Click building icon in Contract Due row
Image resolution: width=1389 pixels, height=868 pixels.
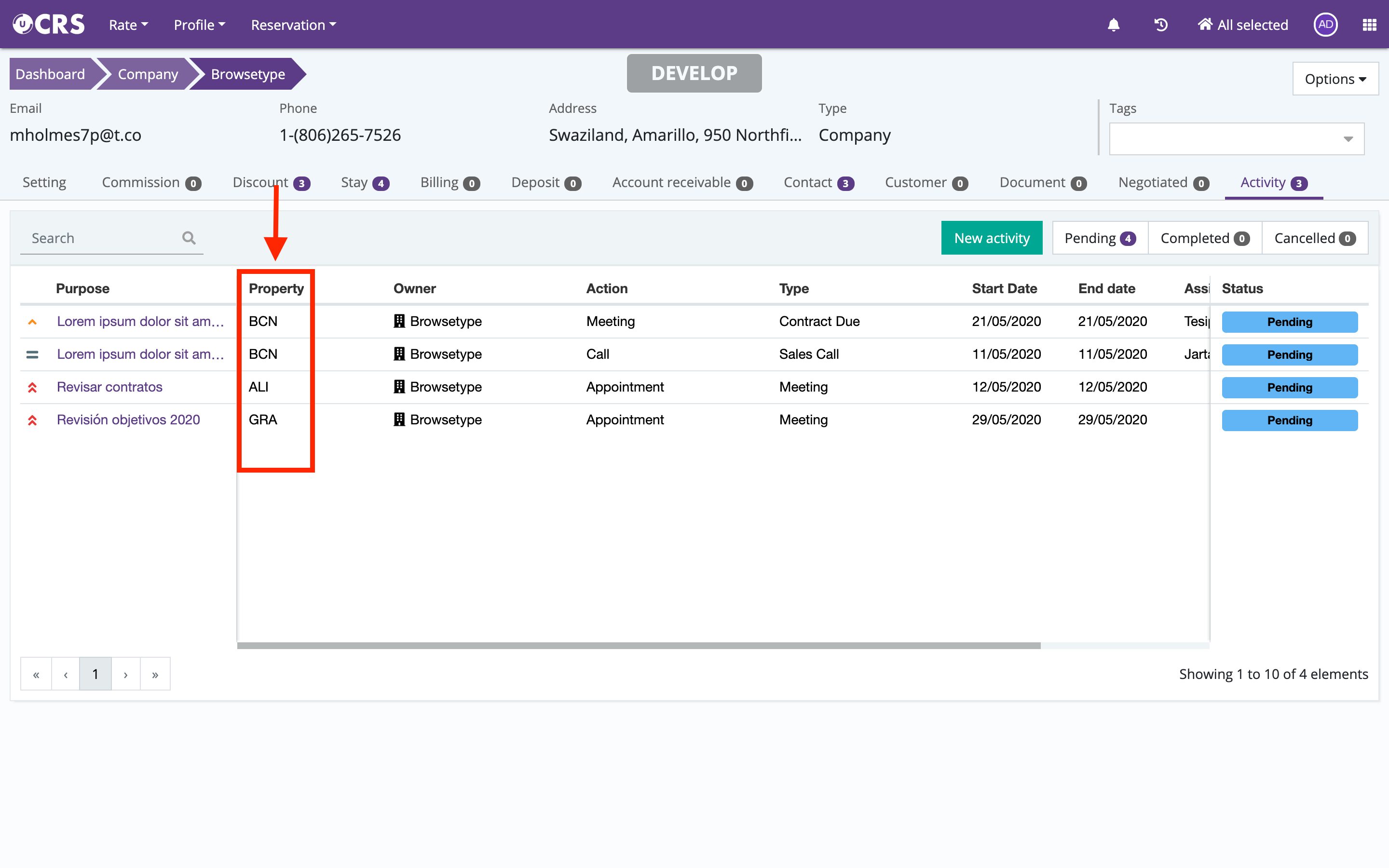pos(399,321)
